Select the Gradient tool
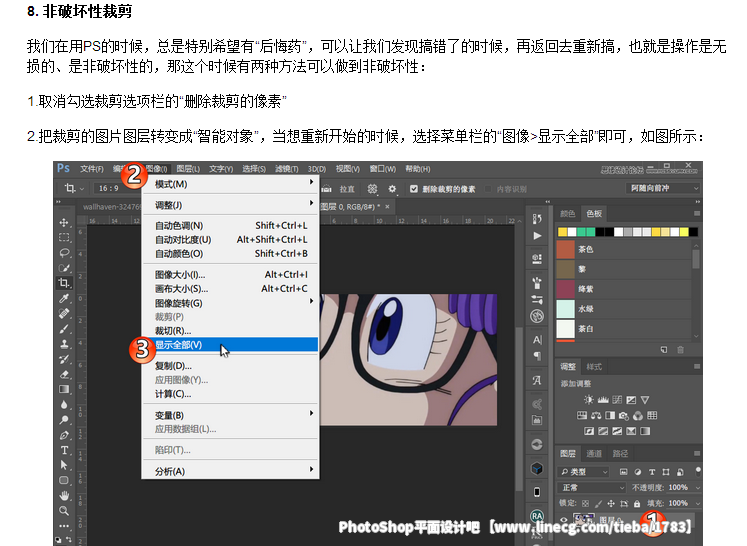747x546 pixels. tap(64, 389)
